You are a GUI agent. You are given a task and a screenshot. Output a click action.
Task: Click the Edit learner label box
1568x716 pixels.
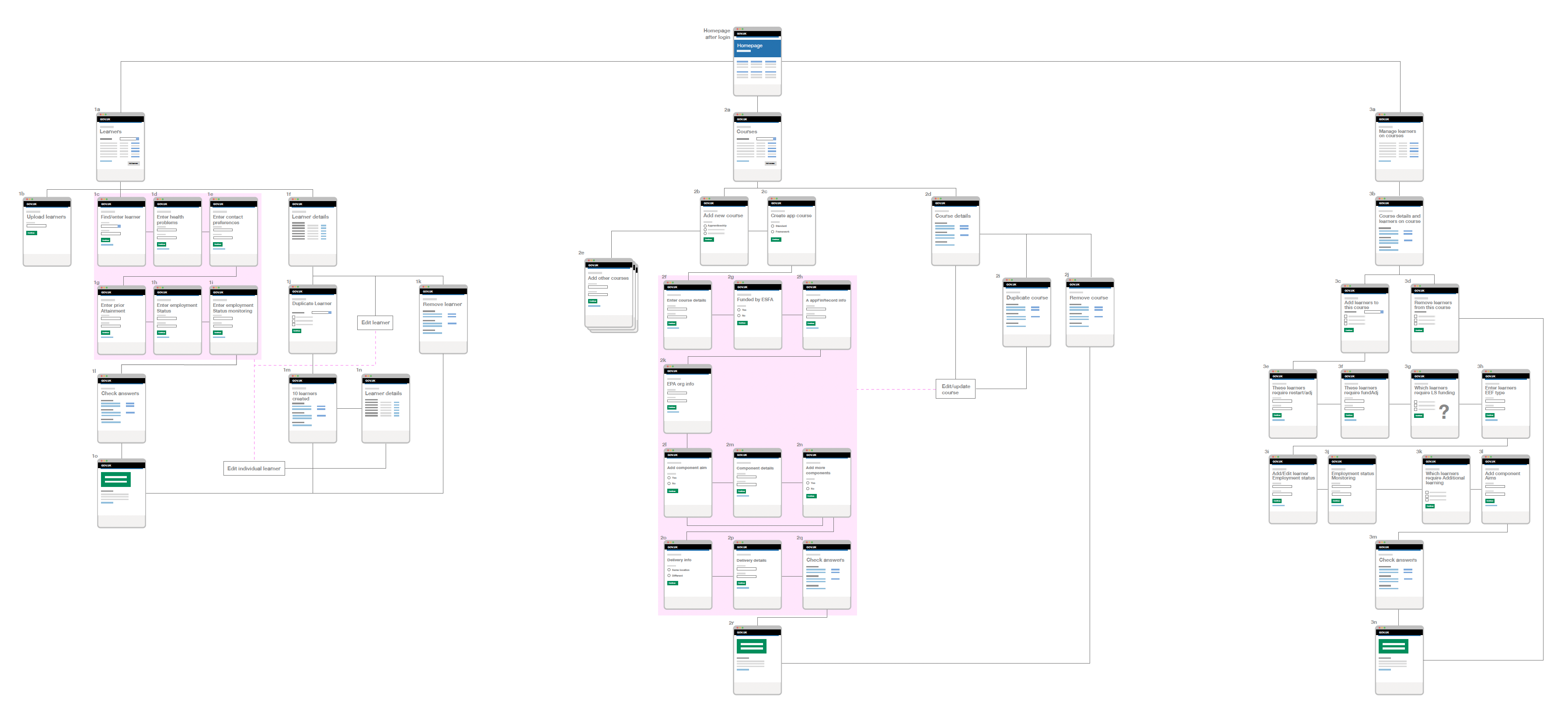point(375,323)
